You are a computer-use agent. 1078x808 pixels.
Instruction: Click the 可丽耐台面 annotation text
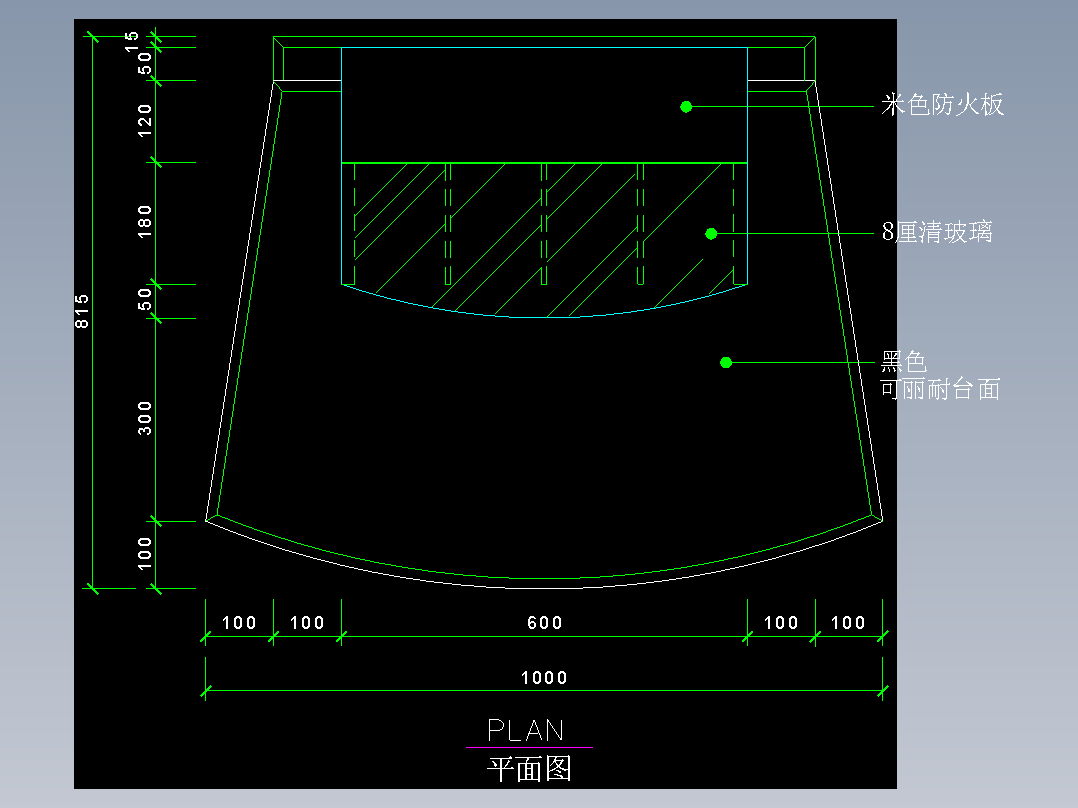[940, 389]
